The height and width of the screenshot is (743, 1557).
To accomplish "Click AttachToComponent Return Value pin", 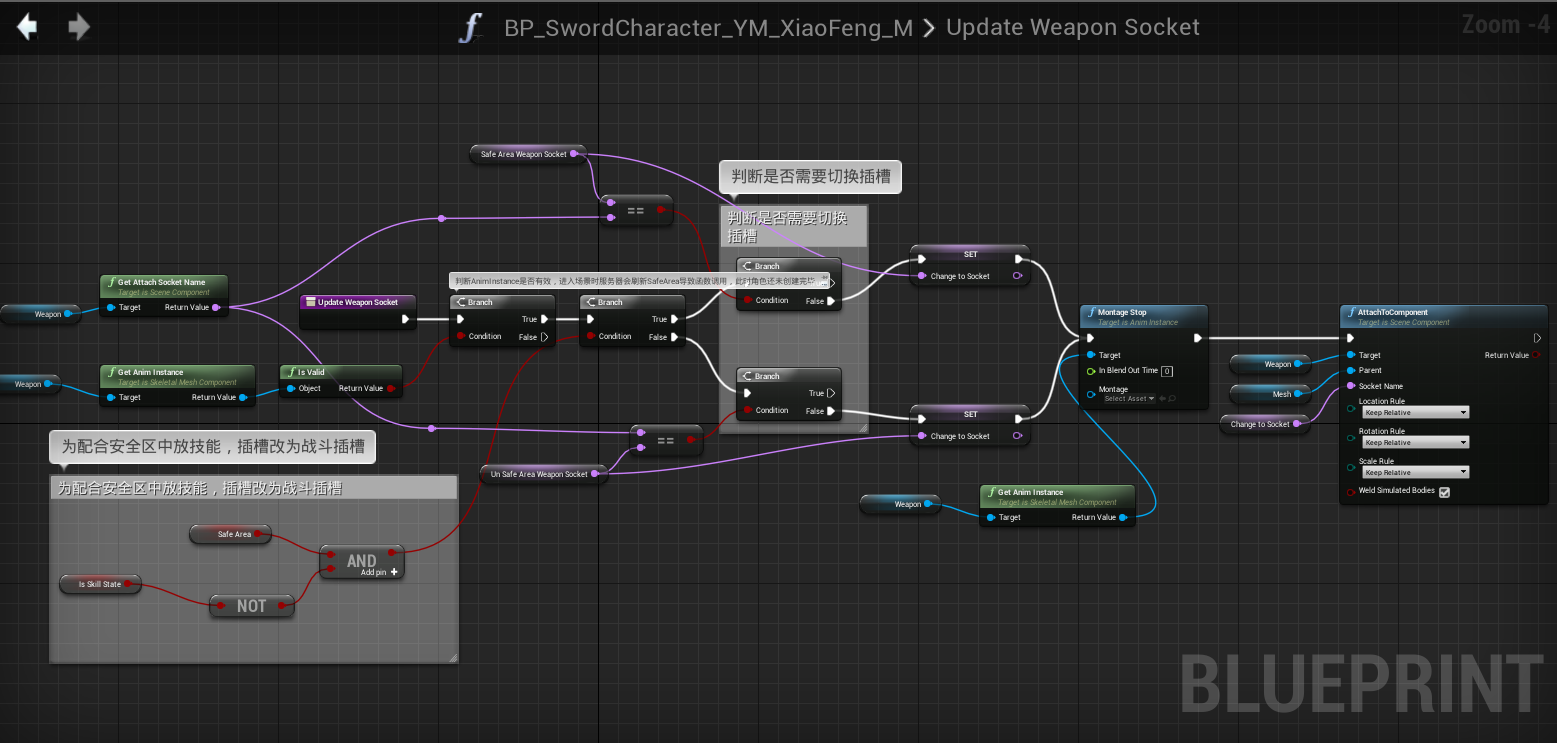I will pyautogui.click(x=1537, y=355).
